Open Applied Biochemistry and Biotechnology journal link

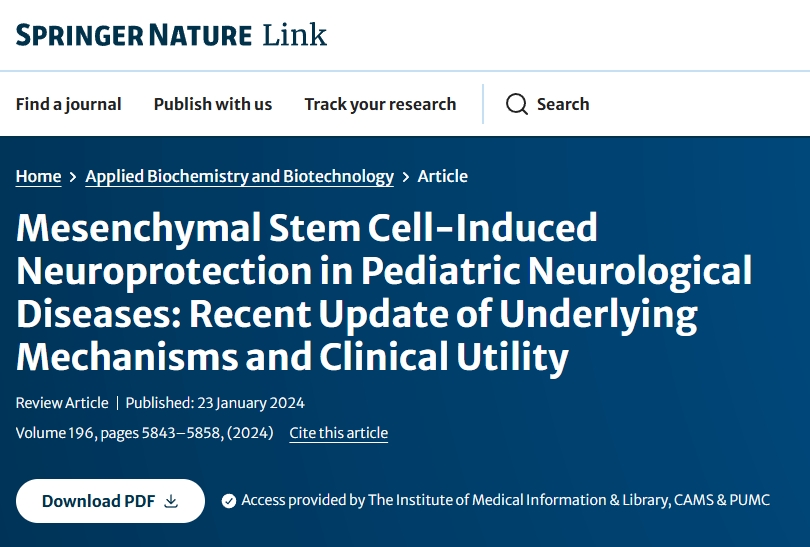pos(239,176)
